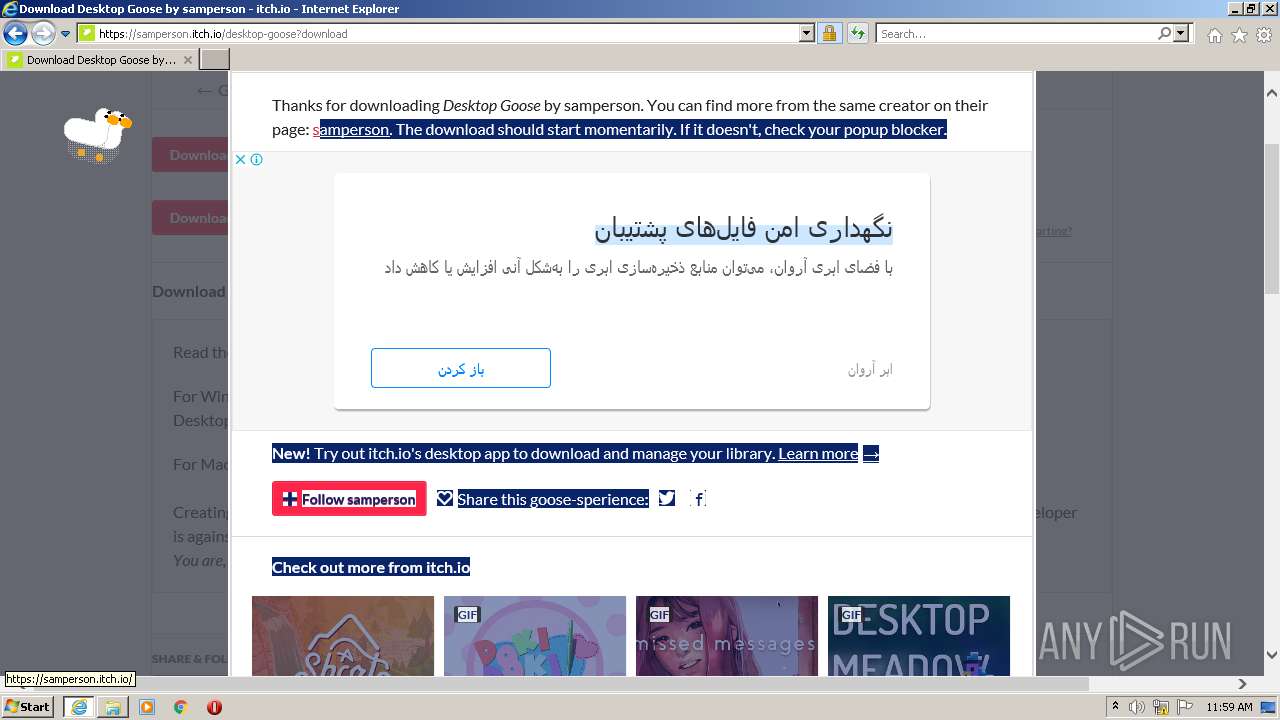The height and width of the screenshot is (720, 1280).
Task: Open Windows Explorer folder taskbar icon
Action: [113, 707]
